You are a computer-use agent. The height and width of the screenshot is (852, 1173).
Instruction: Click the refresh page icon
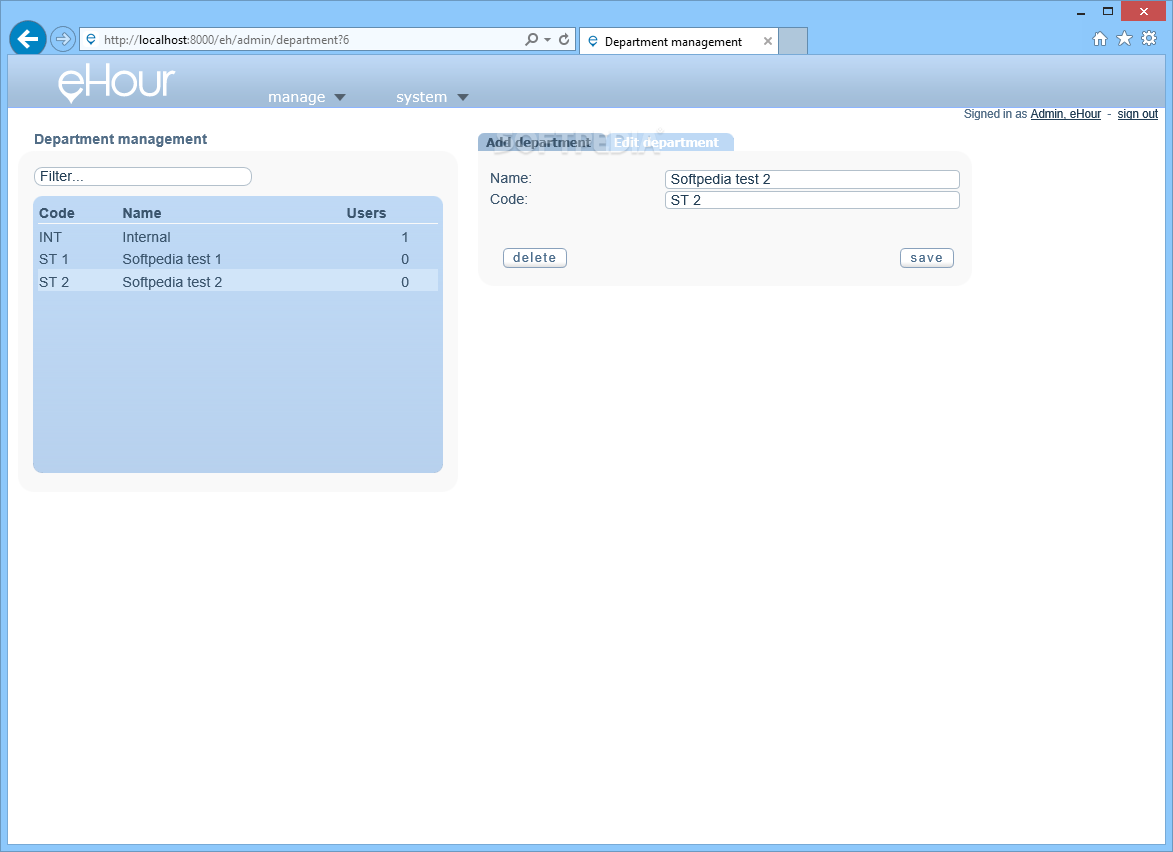tap(564, 39)
